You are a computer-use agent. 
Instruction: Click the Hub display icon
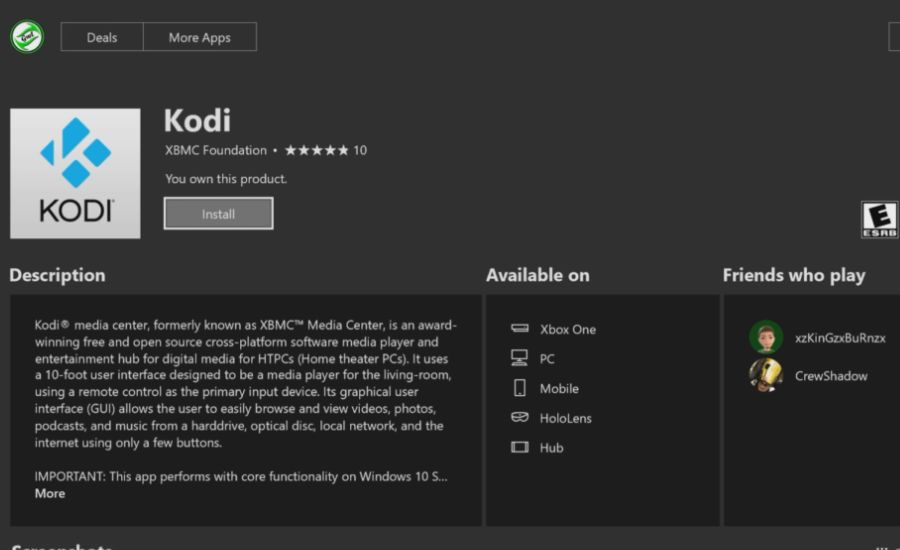point(519,447)
